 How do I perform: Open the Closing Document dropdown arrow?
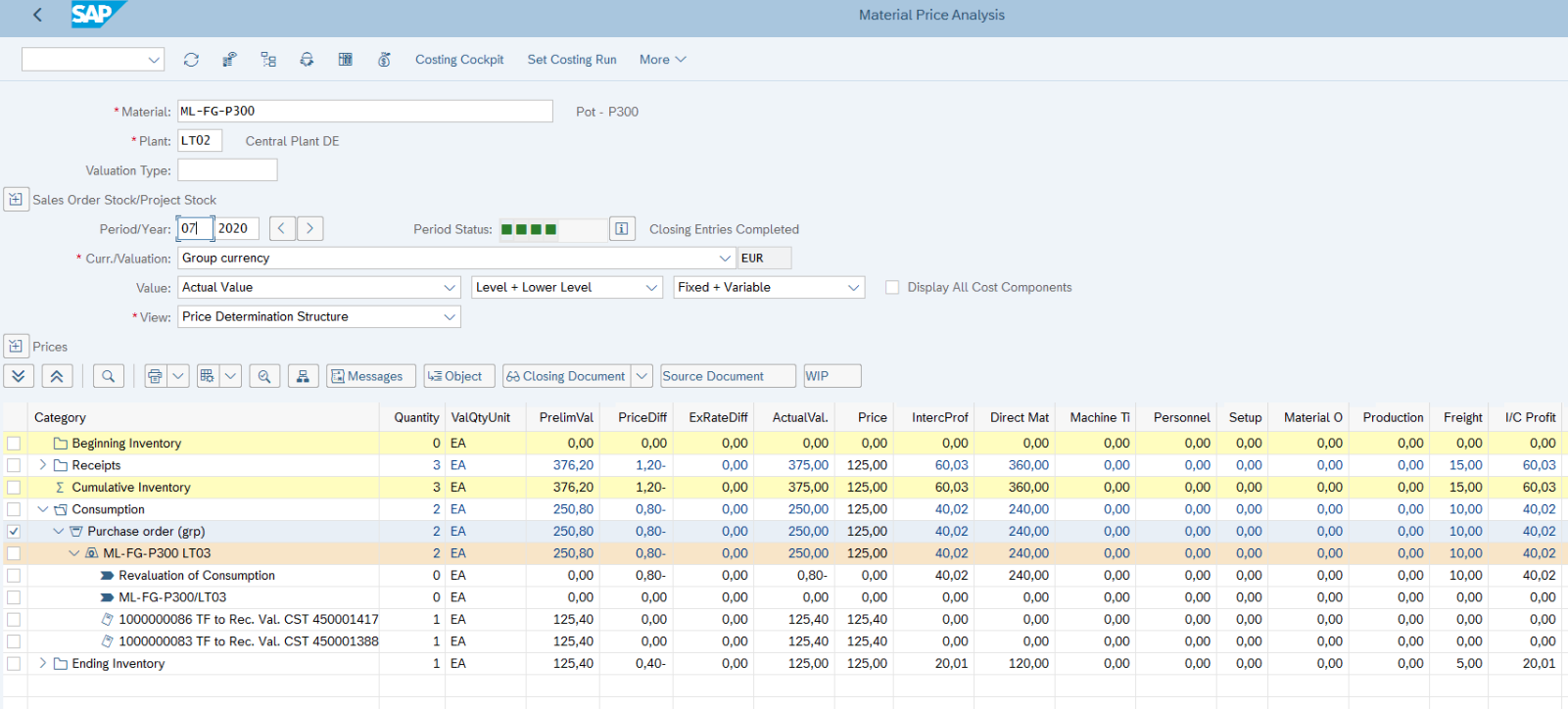641,376
